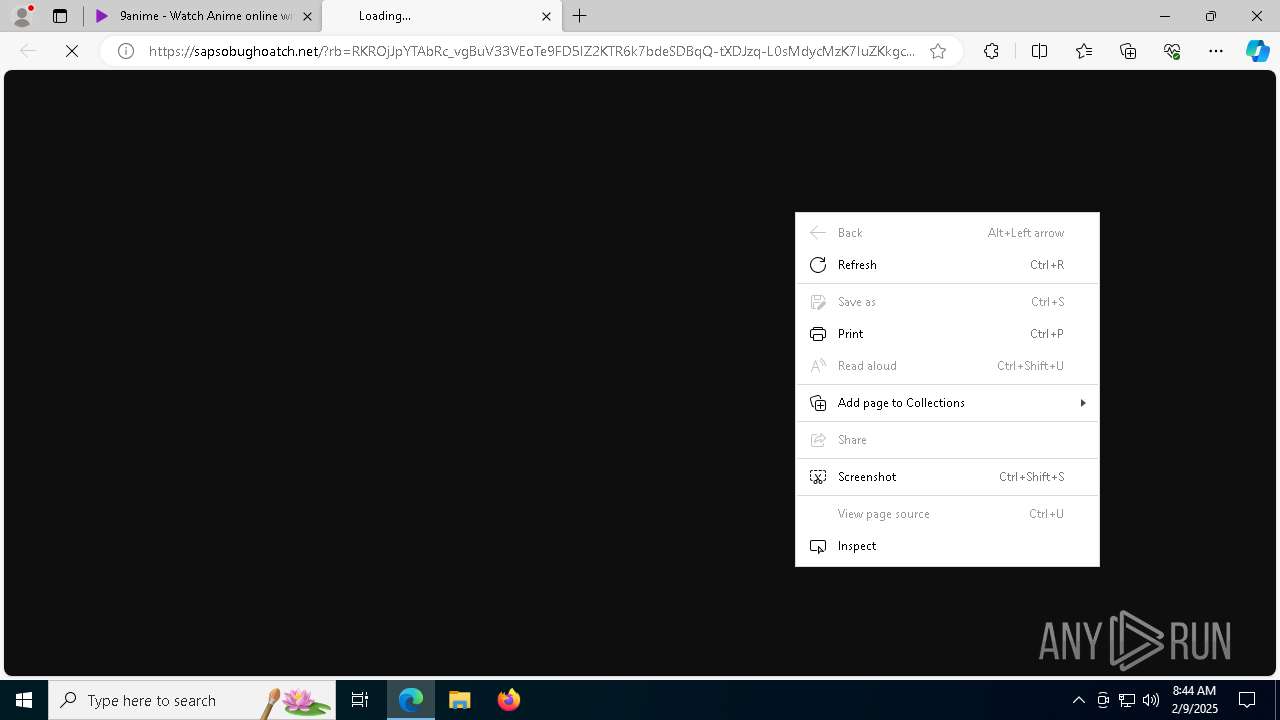The image size is (1280, 720).
Task: Open Microsoft Edge from taskbar
Action: [411, 700]
